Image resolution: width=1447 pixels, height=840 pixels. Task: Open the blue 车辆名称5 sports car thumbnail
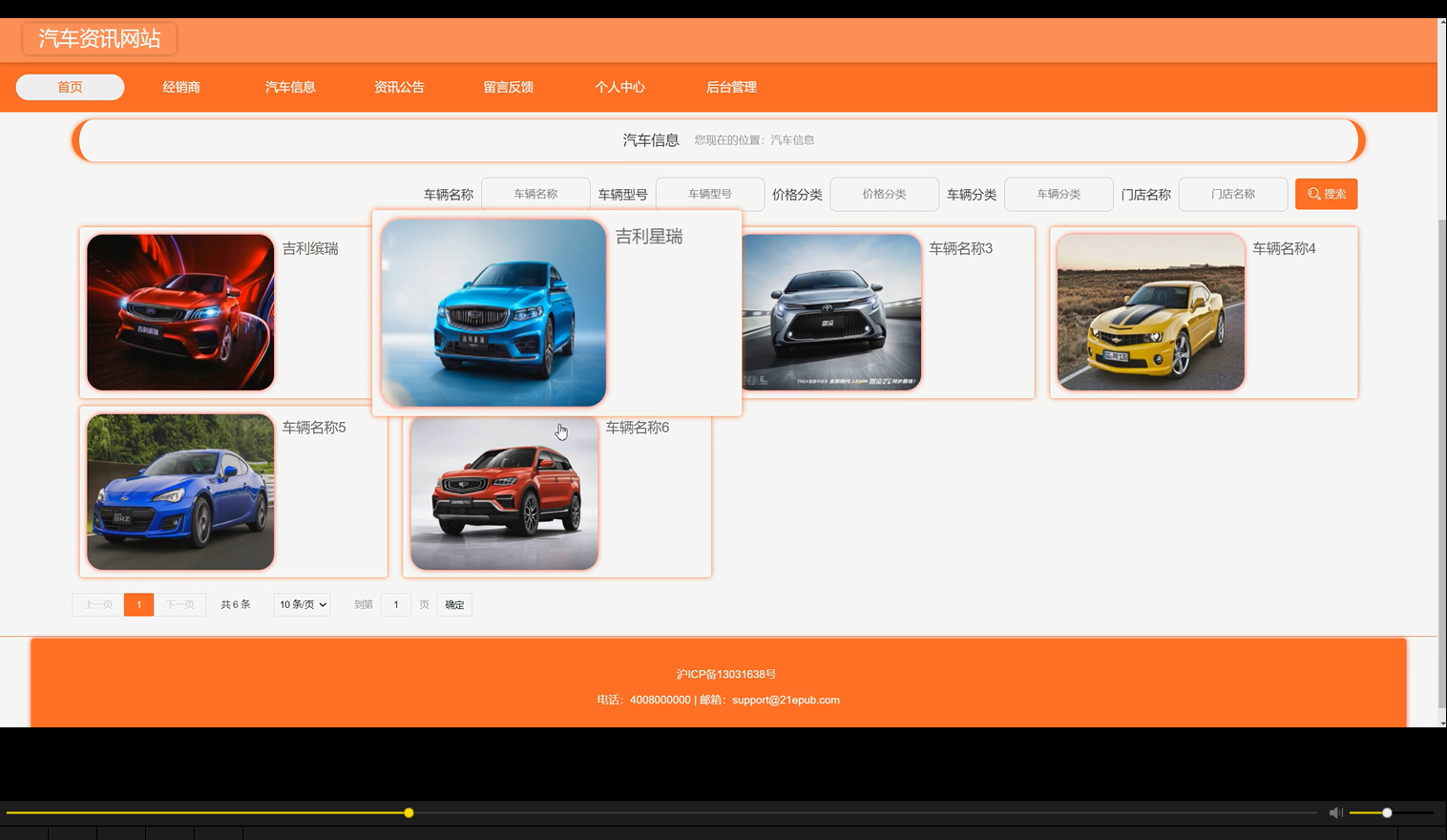[180, 492]
